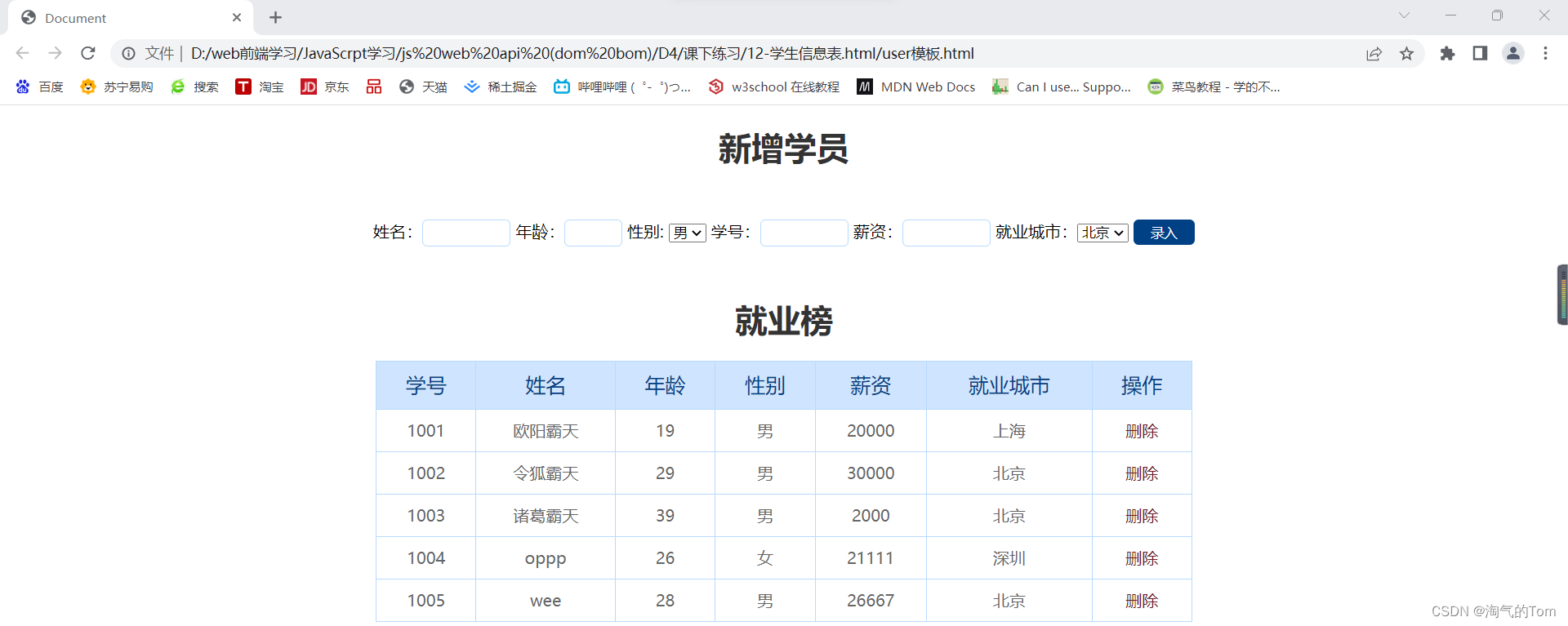Click the 新增学员 heading
Image resolution: width=1568 pixels, height=626 pixels.
[783, 149]
